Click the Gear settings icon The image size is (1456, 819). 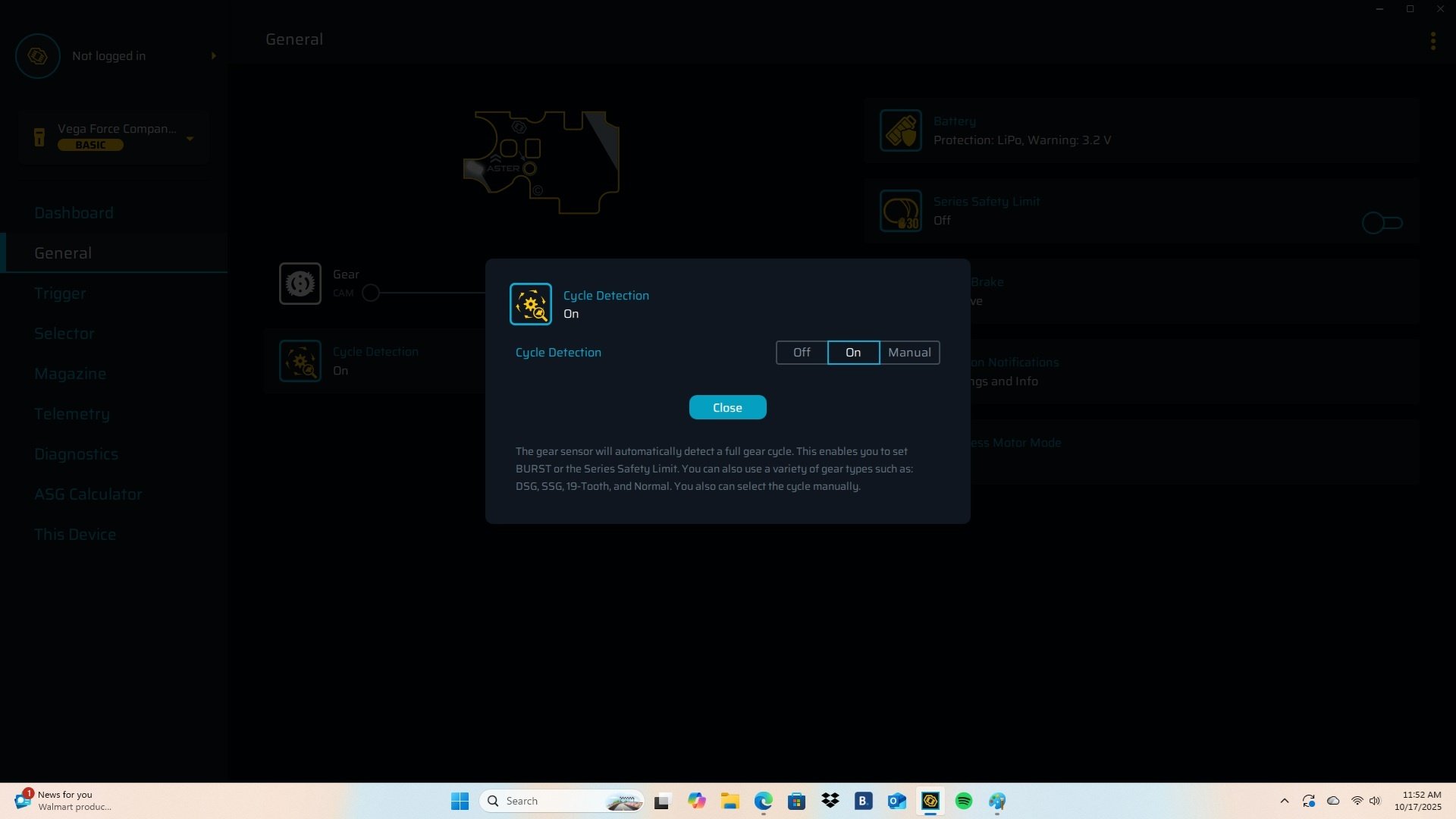[x=300, y=284]
